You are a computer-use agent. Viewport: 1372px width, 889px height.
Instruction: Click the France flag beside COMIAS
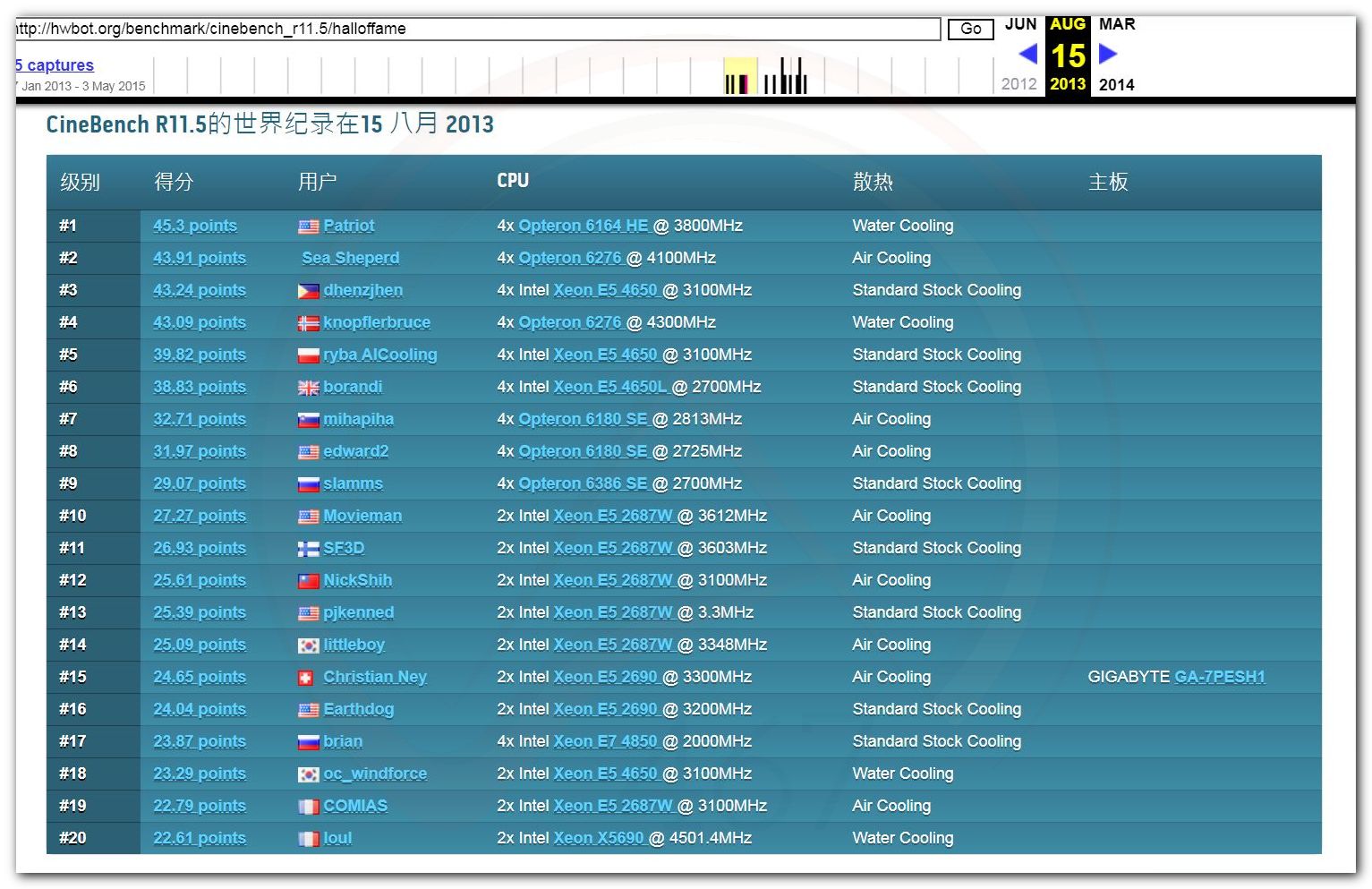[308, 807]
